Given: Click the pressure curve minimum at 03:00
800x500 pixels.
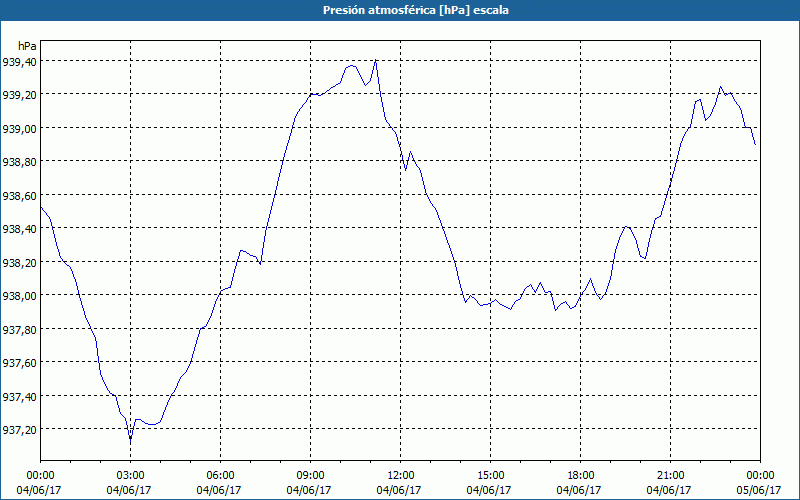Looking at the screenshot, I should pyautogui.click(x=131, y=439).
